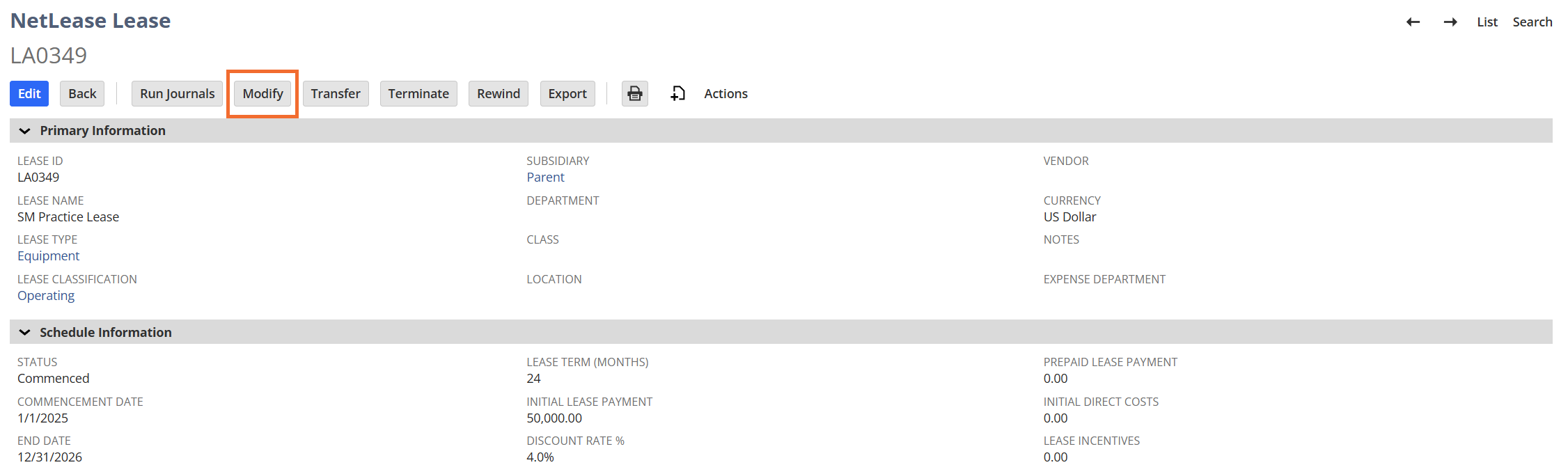Open the Search link at top right
1568x465 pixels.
click(1532, 22)
